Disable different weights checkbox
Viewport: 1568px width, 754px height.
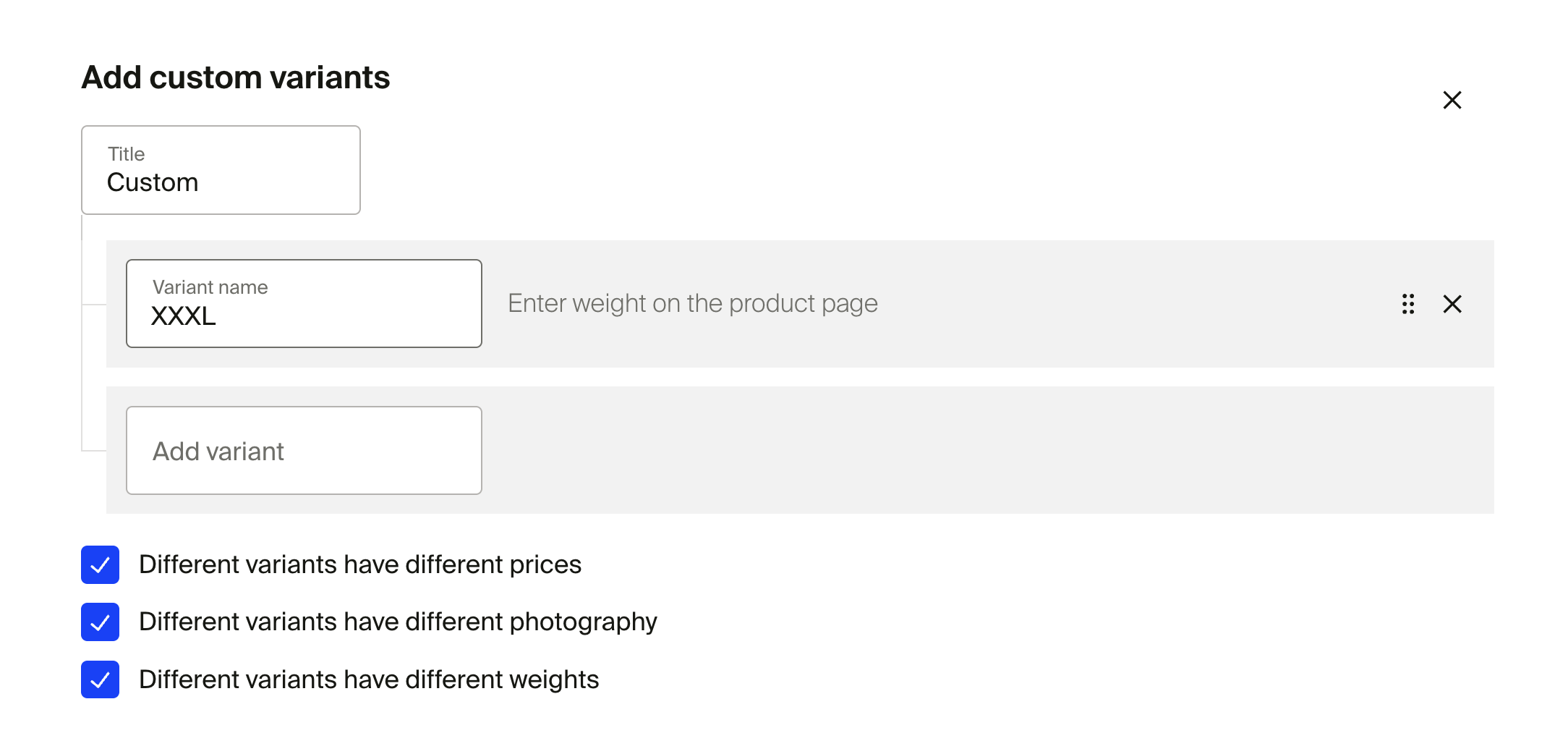point(100,679)
